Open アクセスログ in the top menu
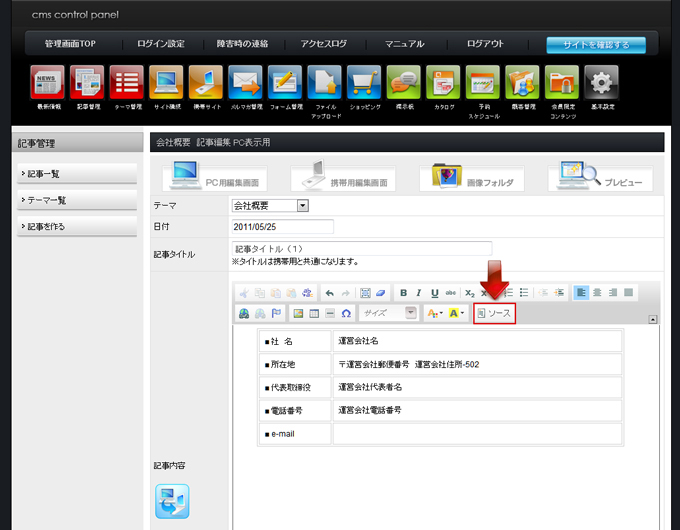 click(323, 45)
